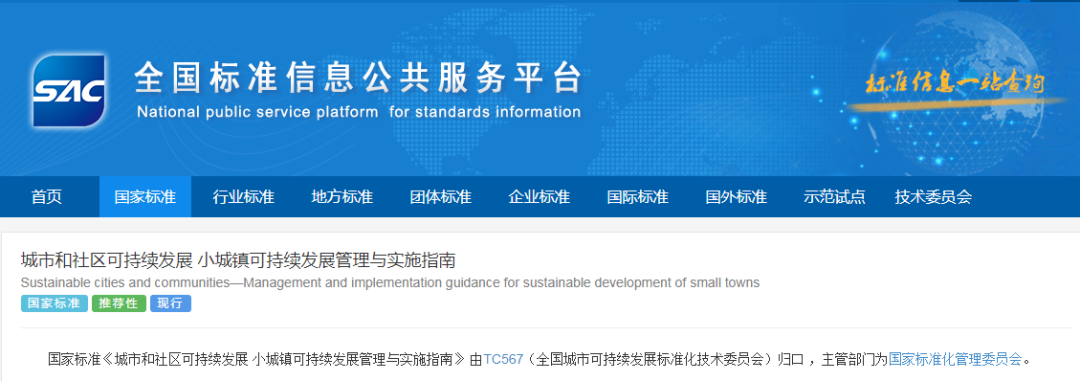1080x381 pixels.
Task: Select the 国家标准 navigation tab
Action: pyautogui.click(x=145, y=197)
